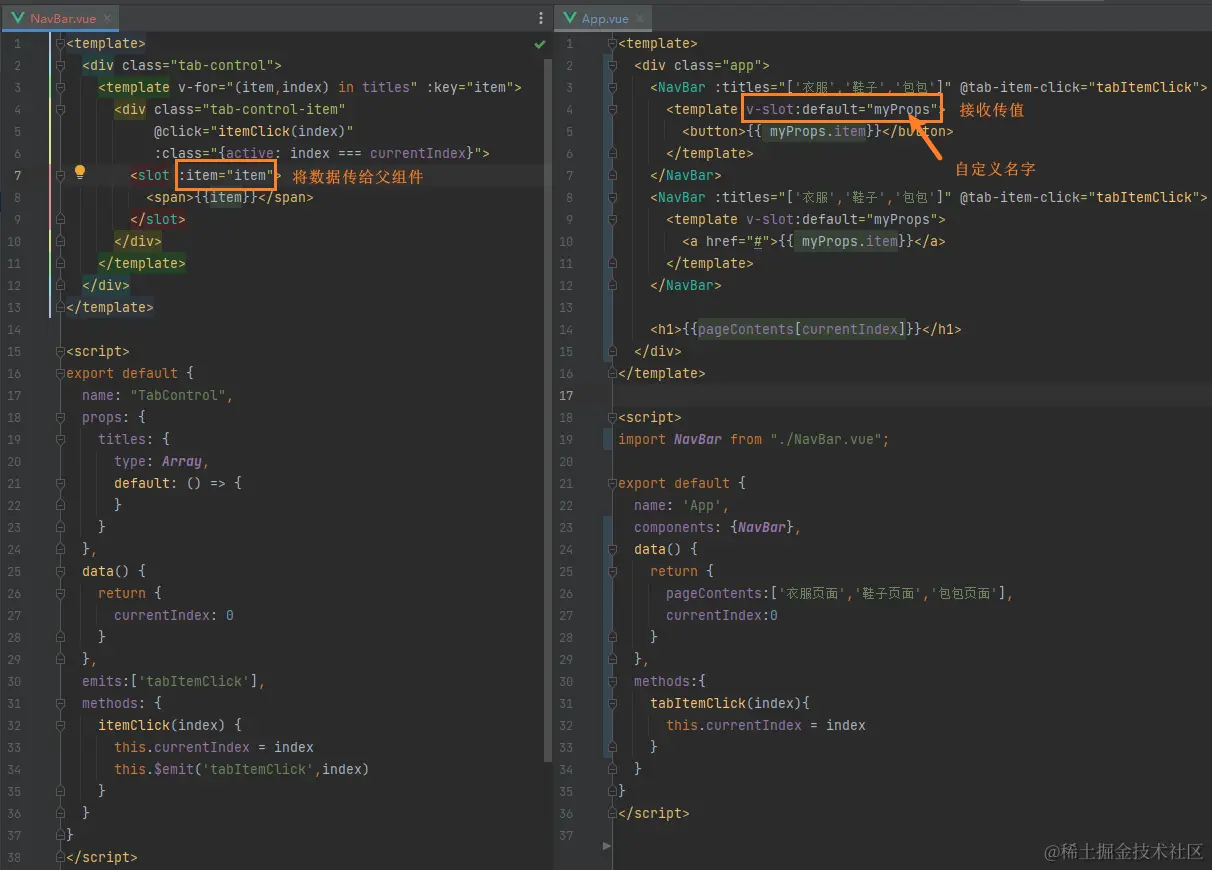
Task: Place cursor on :item="item" slot attribute
Action: (225, 176)
